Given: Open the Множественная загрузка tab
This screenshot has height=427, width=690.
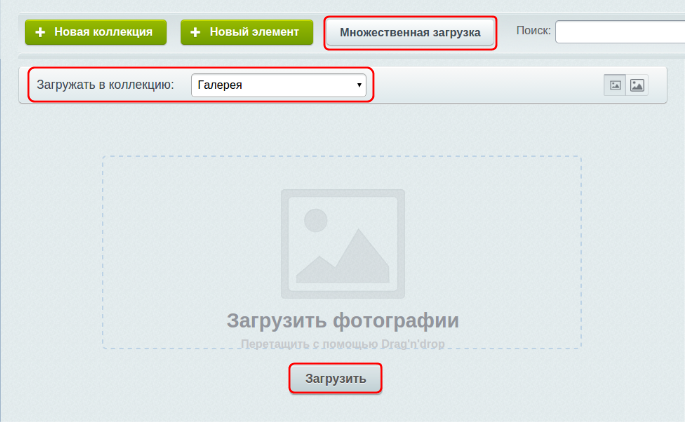Looking at the screenshot, I should coord(410,33).
